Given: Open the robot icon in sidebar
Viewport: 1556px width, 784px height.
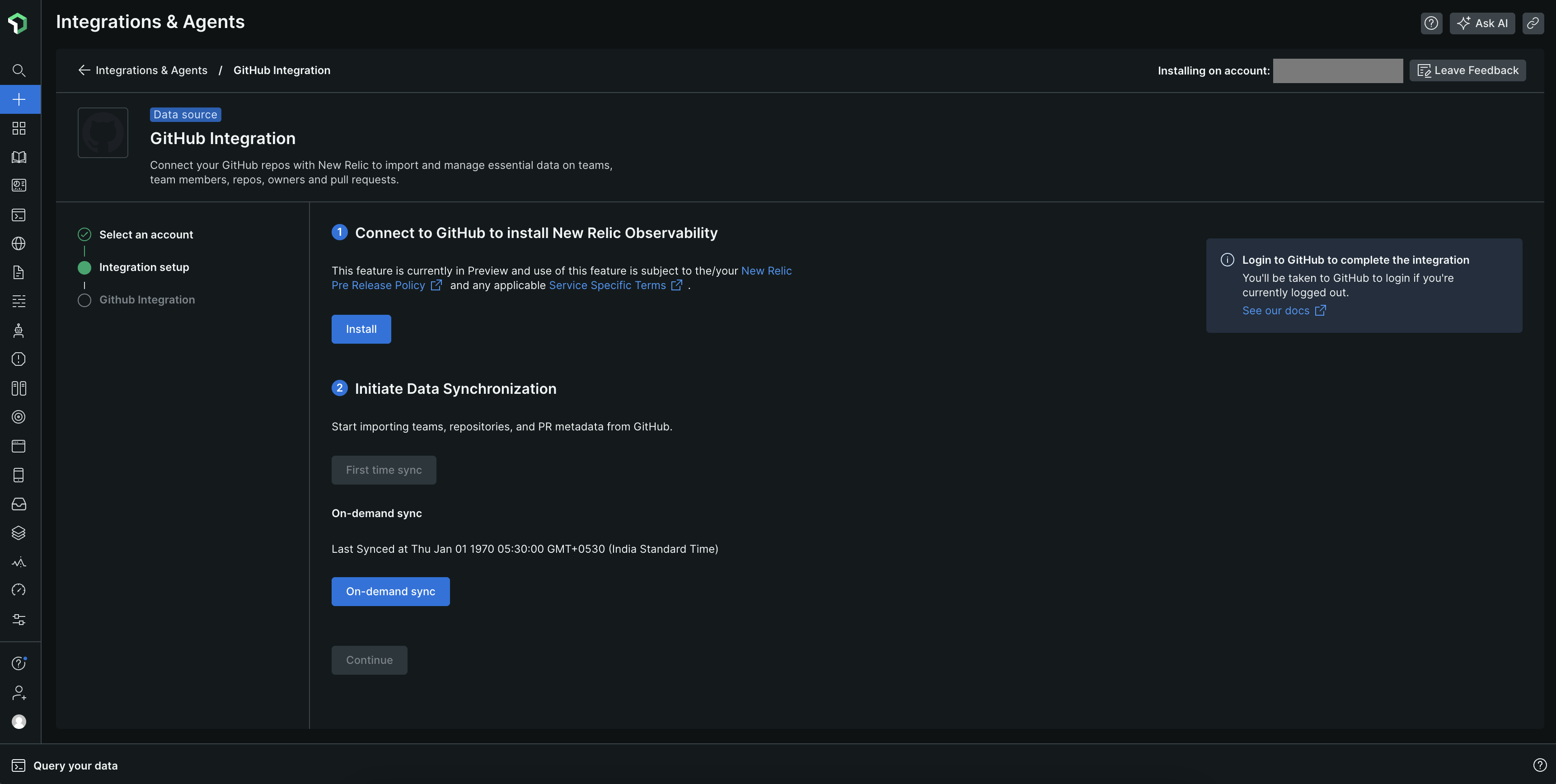Looking at the screenshot, I should (x=19, y=331).
